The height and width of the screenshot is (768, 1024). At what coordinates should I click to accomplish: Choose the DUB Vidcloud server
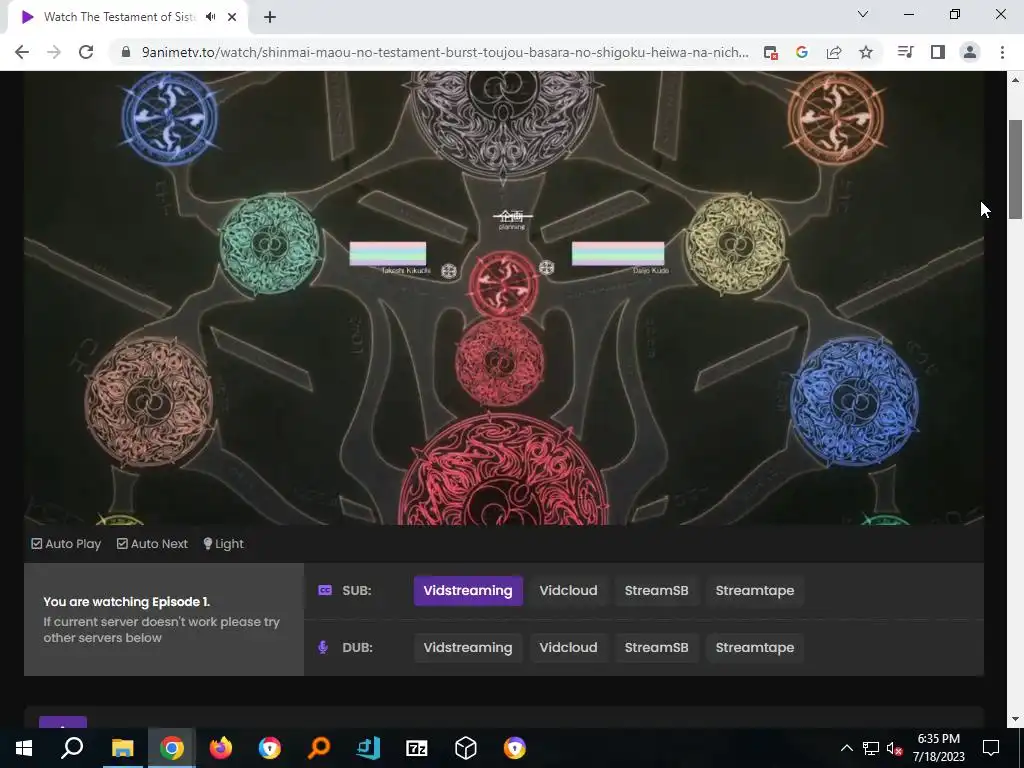pos(568,648)
